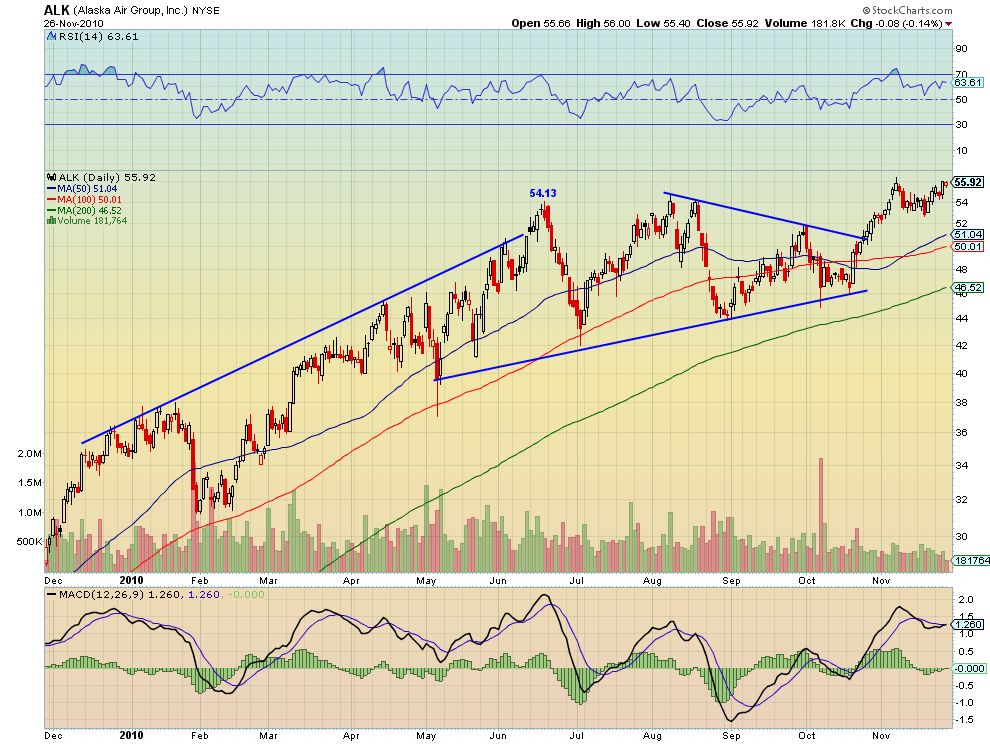Viewport: 990px width, 744px height.
Task: Click the 26-Nov-2010 date label
Action: (x=73, y=23)
